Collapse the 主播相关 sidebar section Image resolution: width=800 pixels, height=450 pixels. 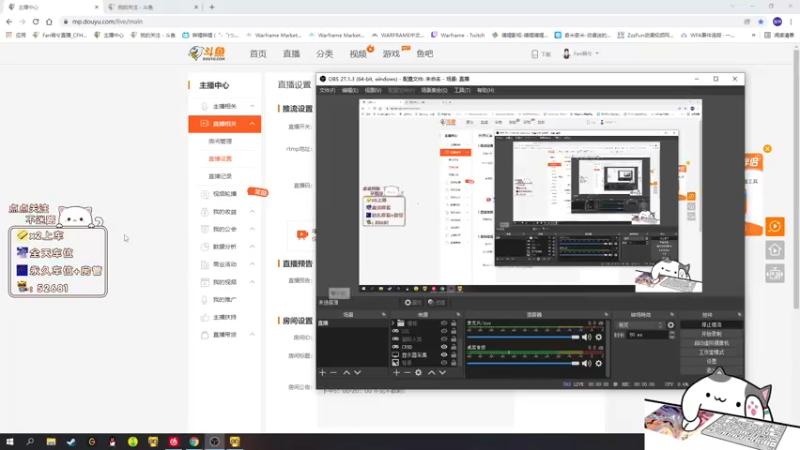click(252, 106)
